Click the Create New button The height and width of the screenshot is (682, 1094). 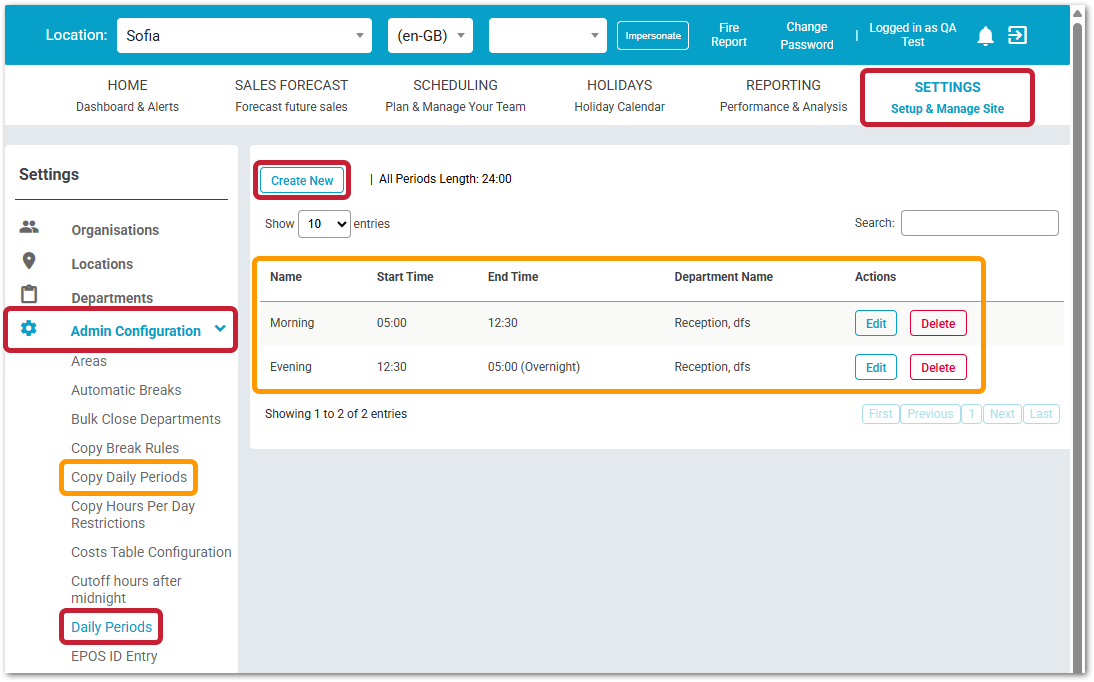pyautogui.click(x=302, y=180)
